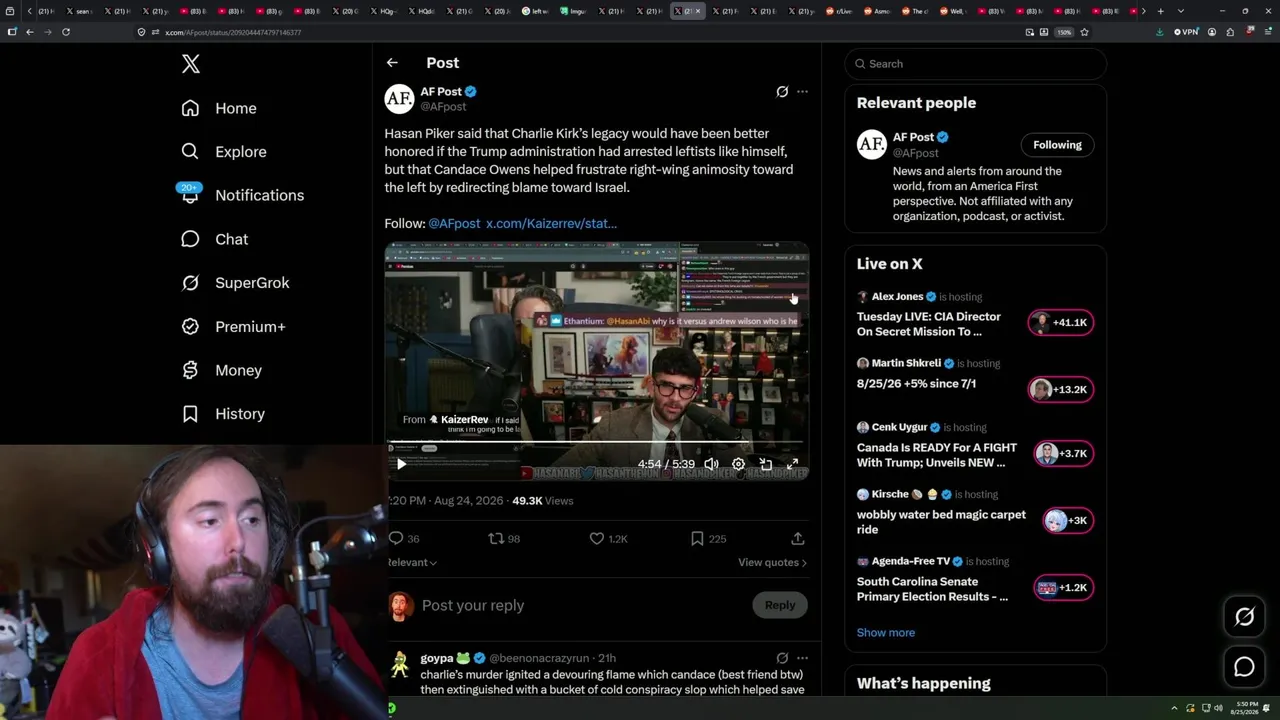Open SuperGrok from sidebar

pyautogui.click(x=236, y=283)
